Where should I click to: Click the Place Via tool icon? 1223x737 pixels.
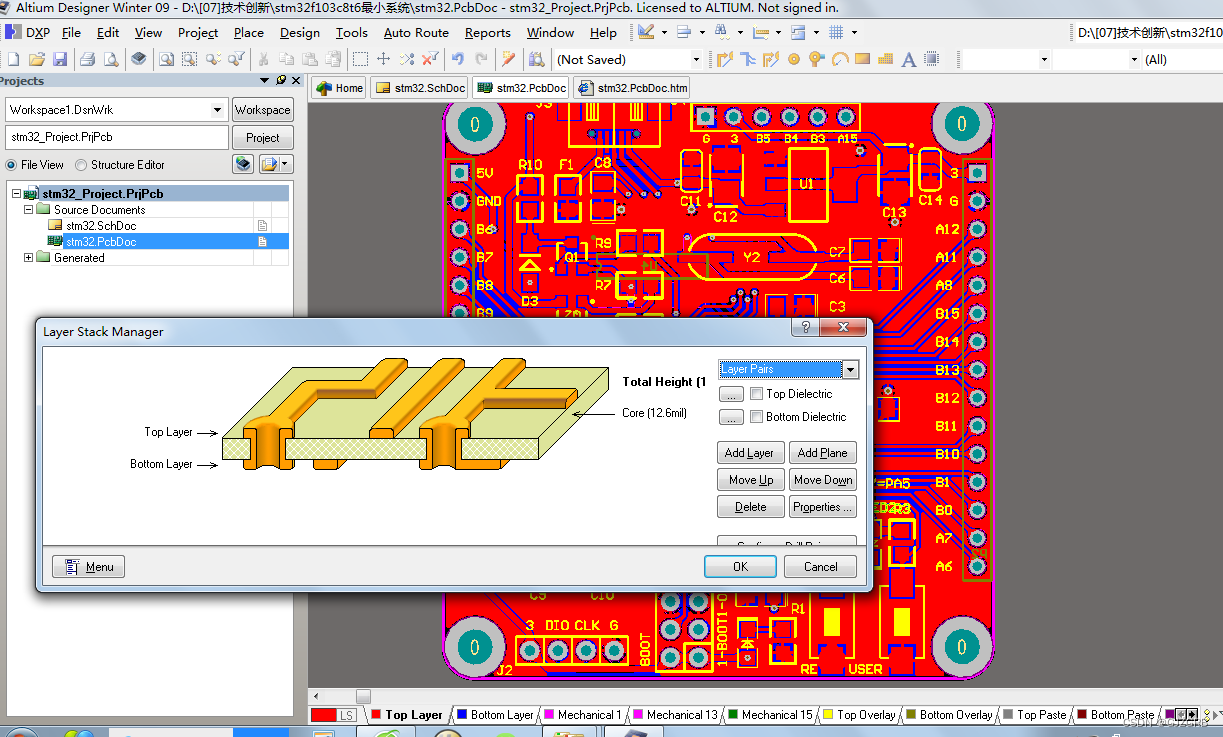(817, 59)
